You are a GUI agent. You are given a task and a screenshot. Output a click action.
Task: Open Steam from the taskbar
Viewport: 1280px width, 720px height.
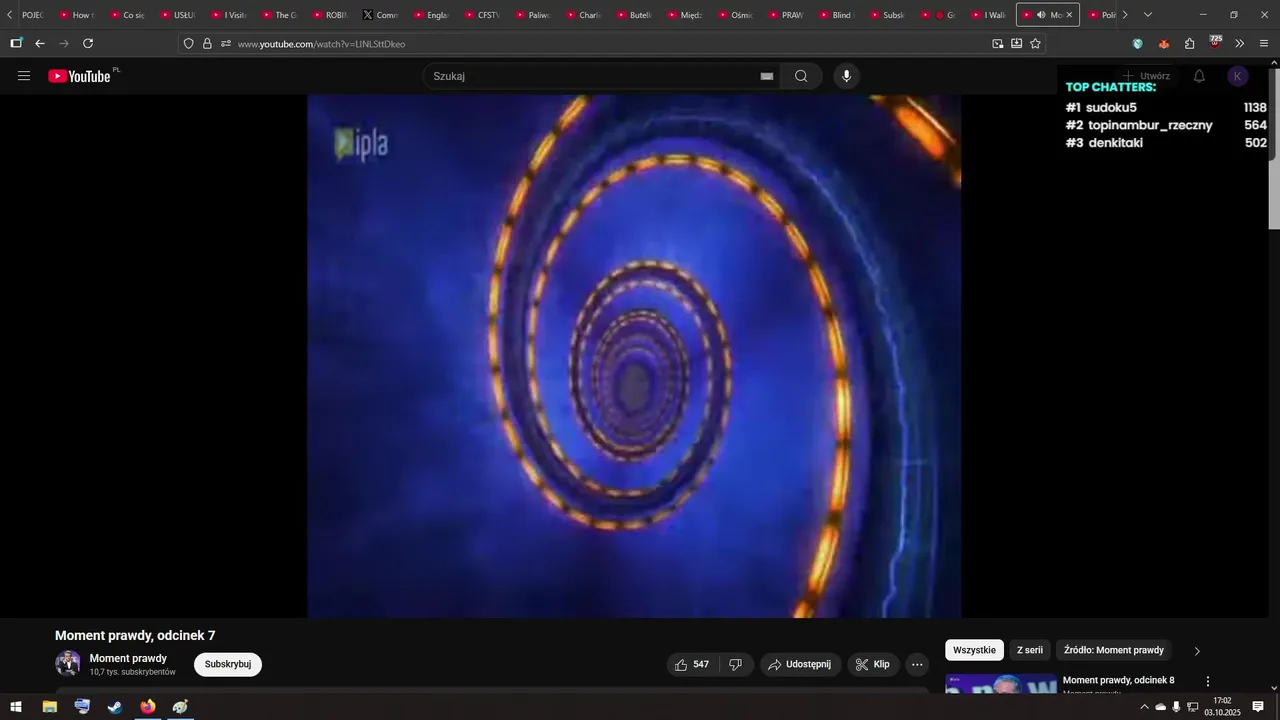pos(115,707)
